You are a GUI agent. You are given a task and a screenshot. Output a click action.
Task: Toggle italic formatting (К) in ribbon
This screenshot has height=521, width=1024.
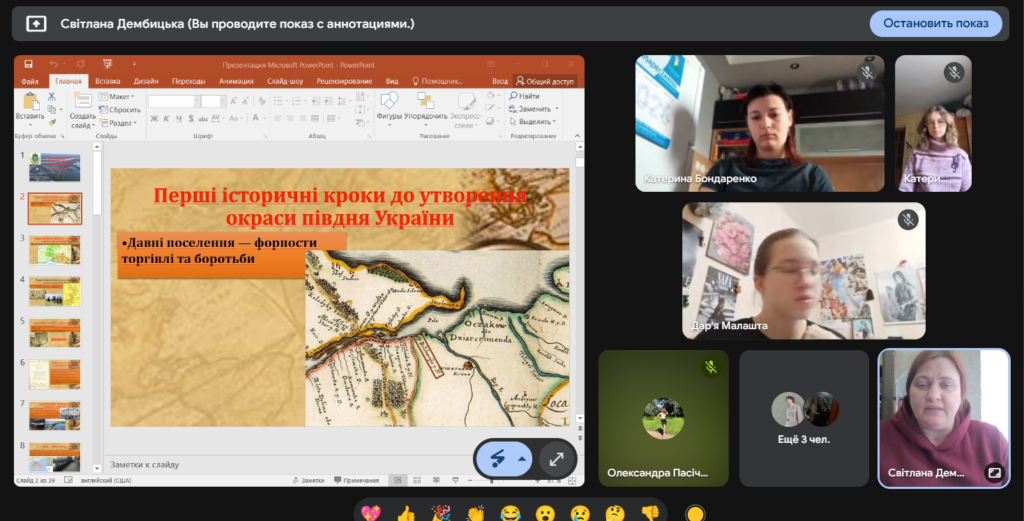[x=167, y=119]
